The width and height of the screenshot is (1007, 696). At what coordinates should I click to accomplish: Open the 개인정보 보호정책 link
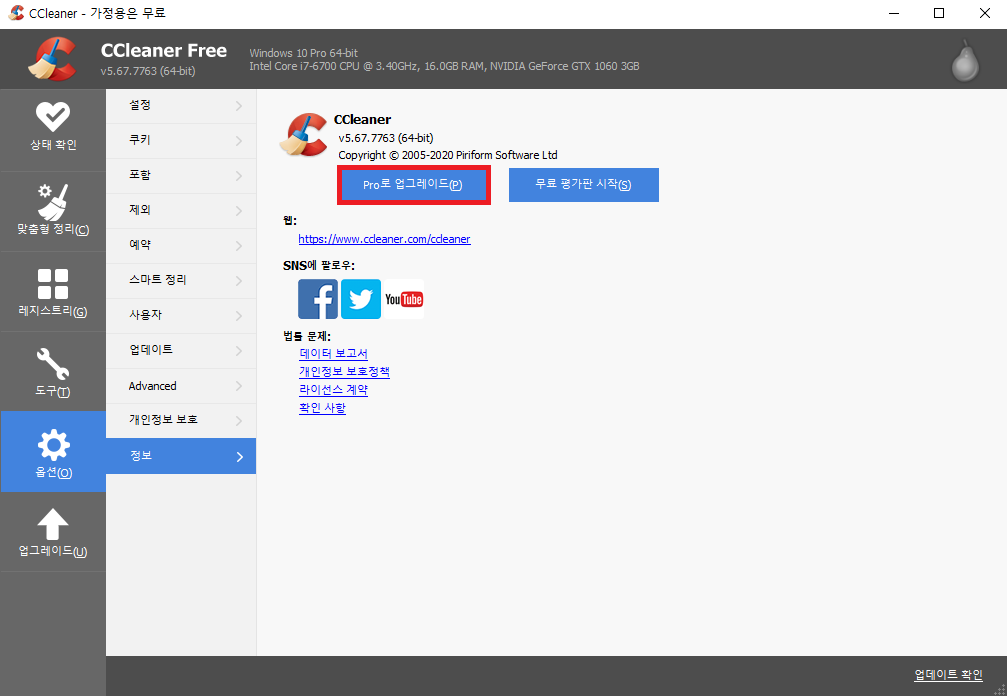(344, 372)
